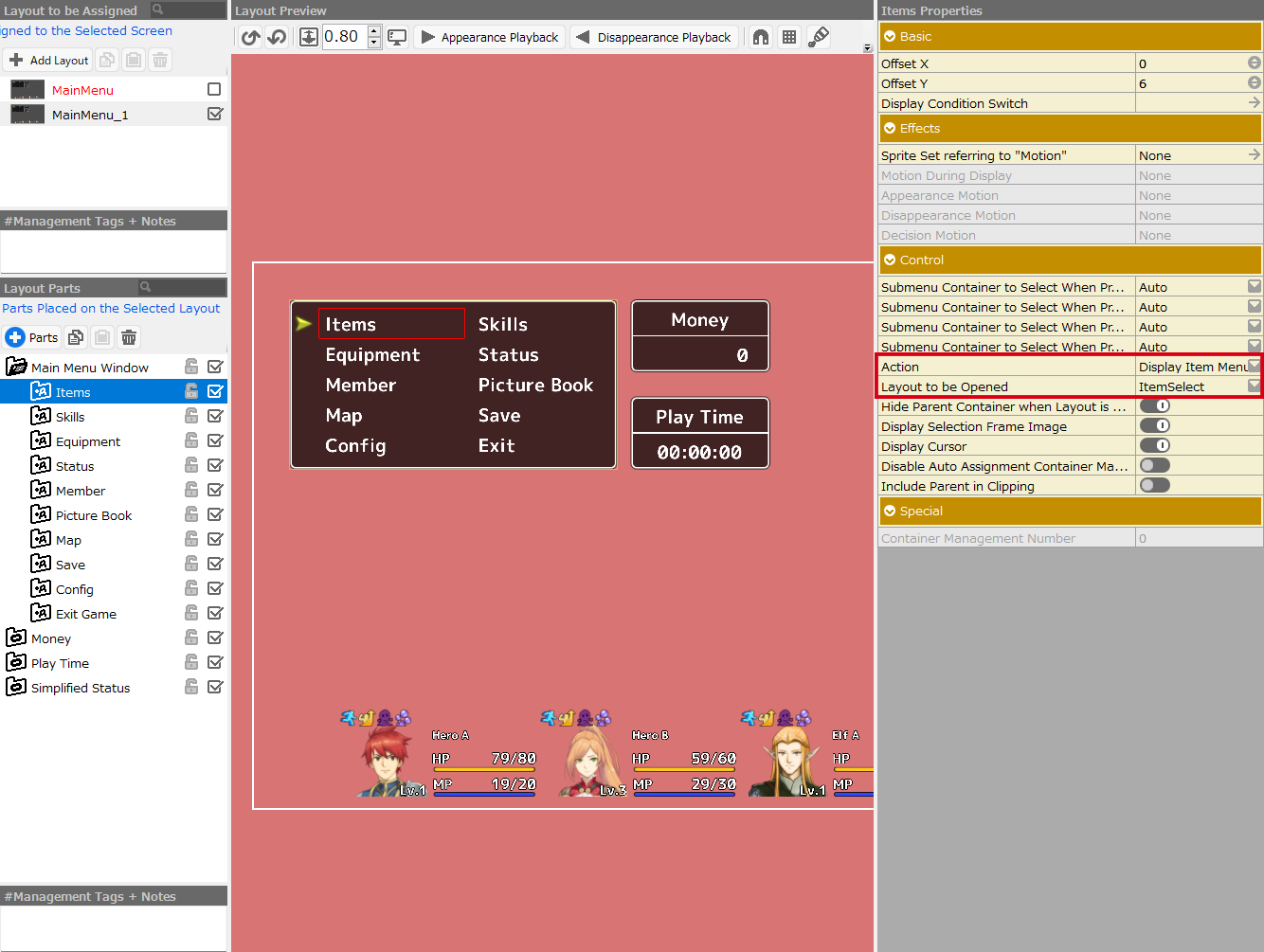Click the Offset Y value field
Screen dimensions: 1264x952
pos(1190,83)
